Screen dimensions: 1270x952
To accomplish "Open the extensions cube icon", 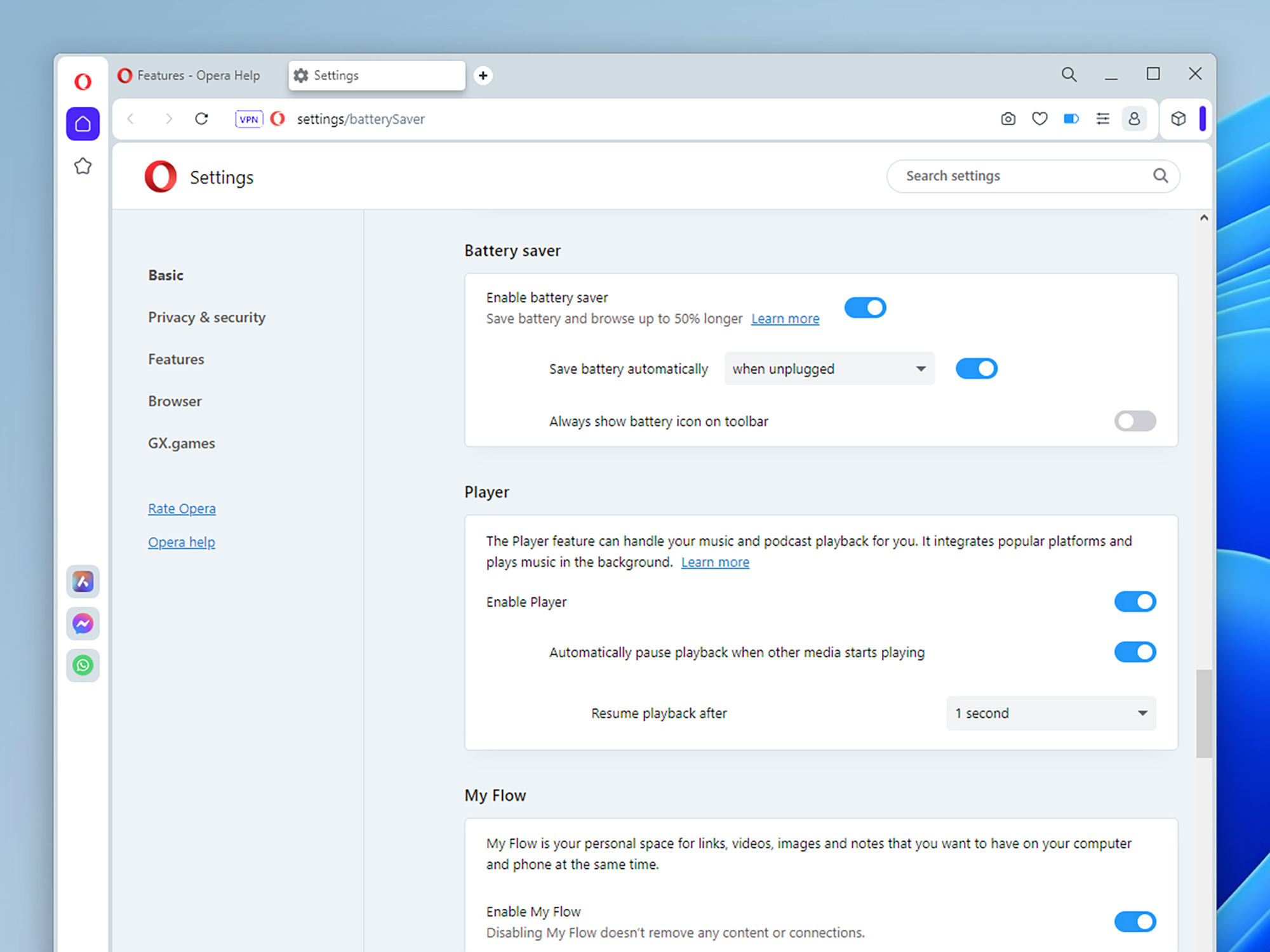I will pos(1178,119).
